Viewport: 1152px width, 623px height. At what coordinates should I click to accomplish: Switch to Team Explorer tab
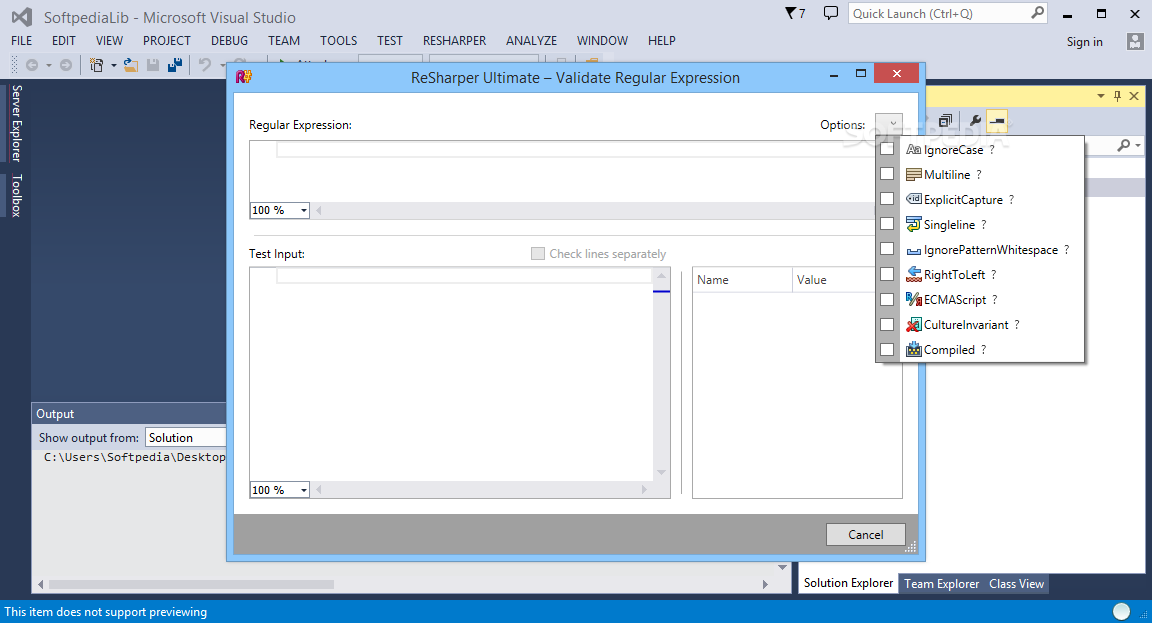tap(941, 583)
